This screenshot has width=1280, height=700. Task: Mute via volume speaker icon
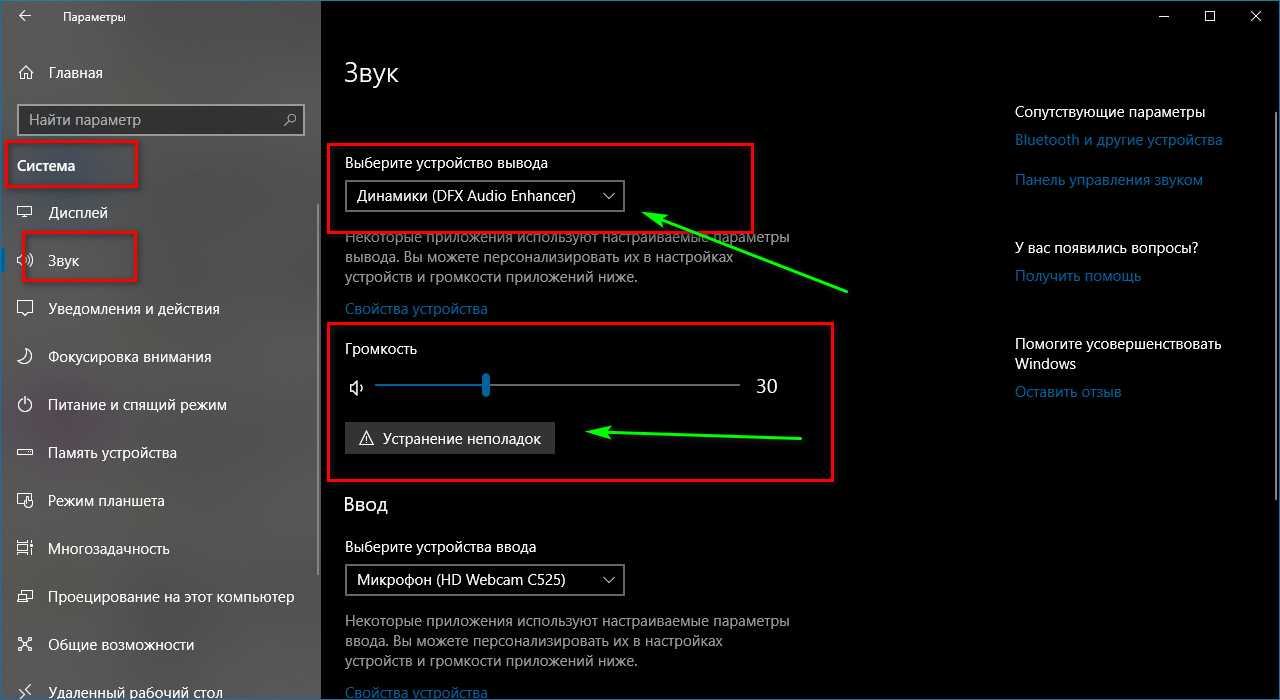(x=356, y=387)
